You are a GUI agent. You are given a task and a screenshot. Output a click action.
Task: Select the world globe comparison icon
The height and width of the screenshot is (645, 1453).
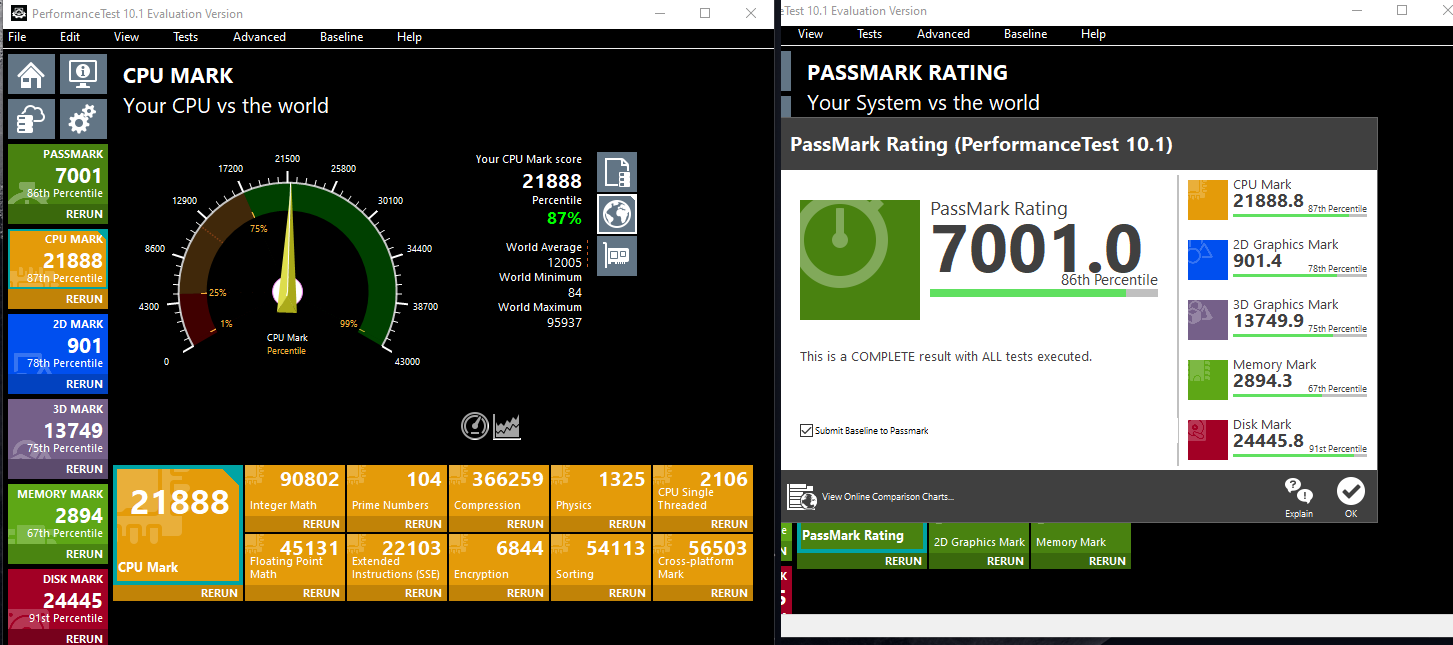pyautogui.click(x=617, y=214)
